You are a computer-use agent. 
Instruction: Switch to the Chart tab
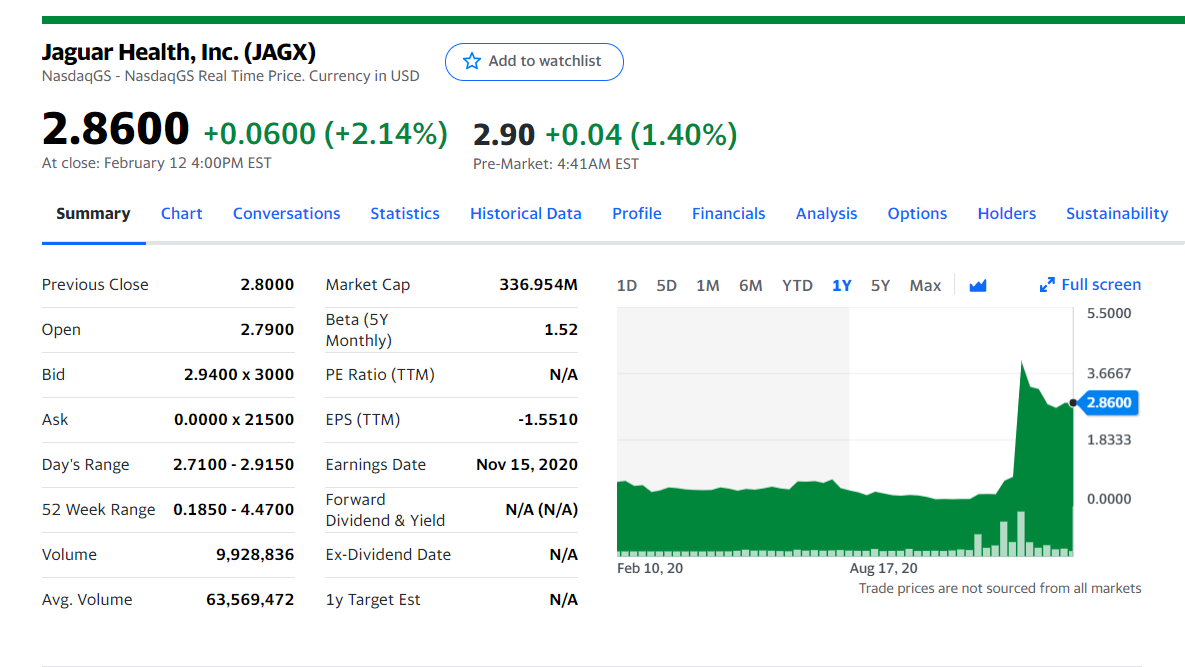pos(181,214)
